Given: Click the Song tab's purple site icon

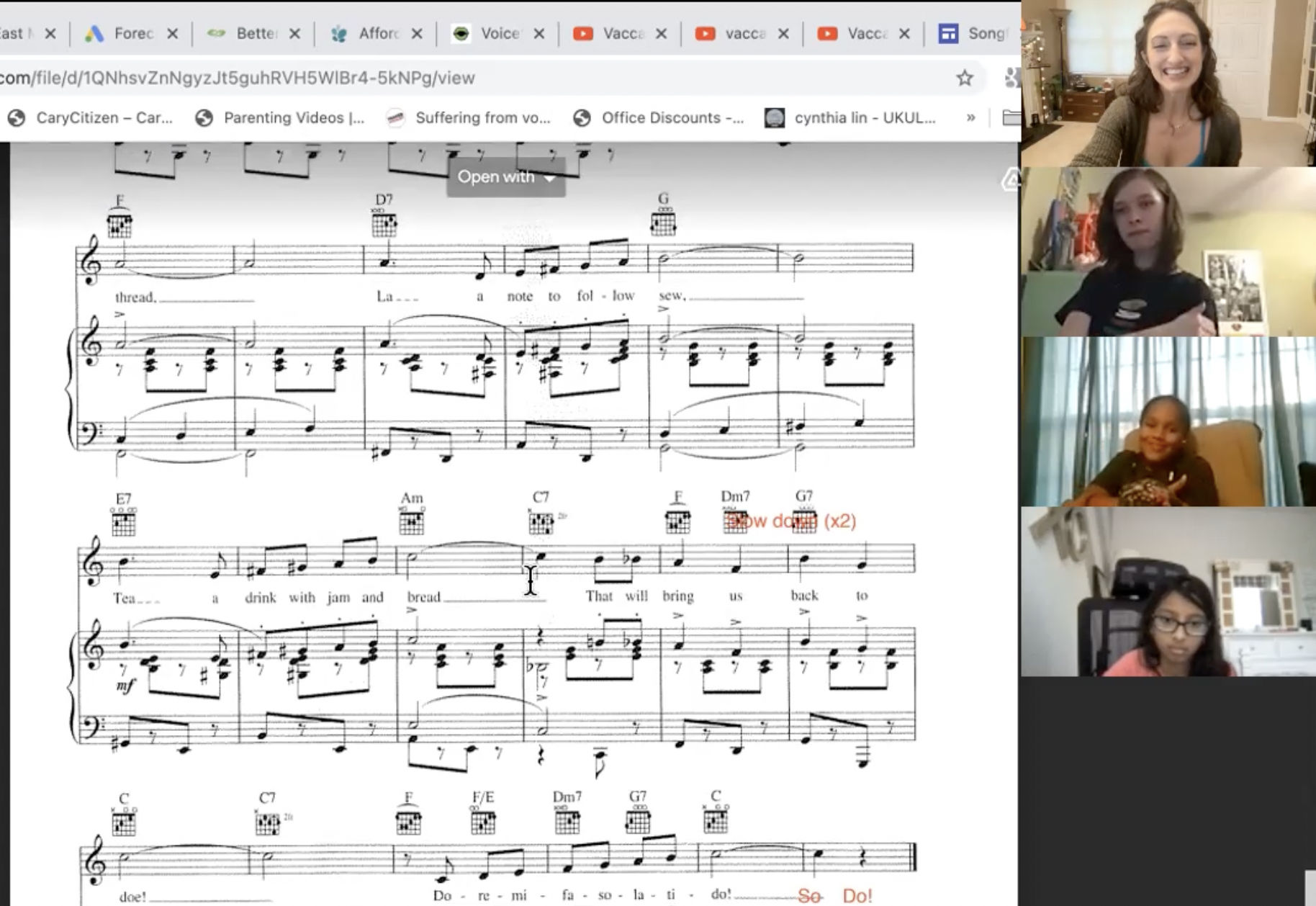Looking at the screenshot, I should 948,33.
